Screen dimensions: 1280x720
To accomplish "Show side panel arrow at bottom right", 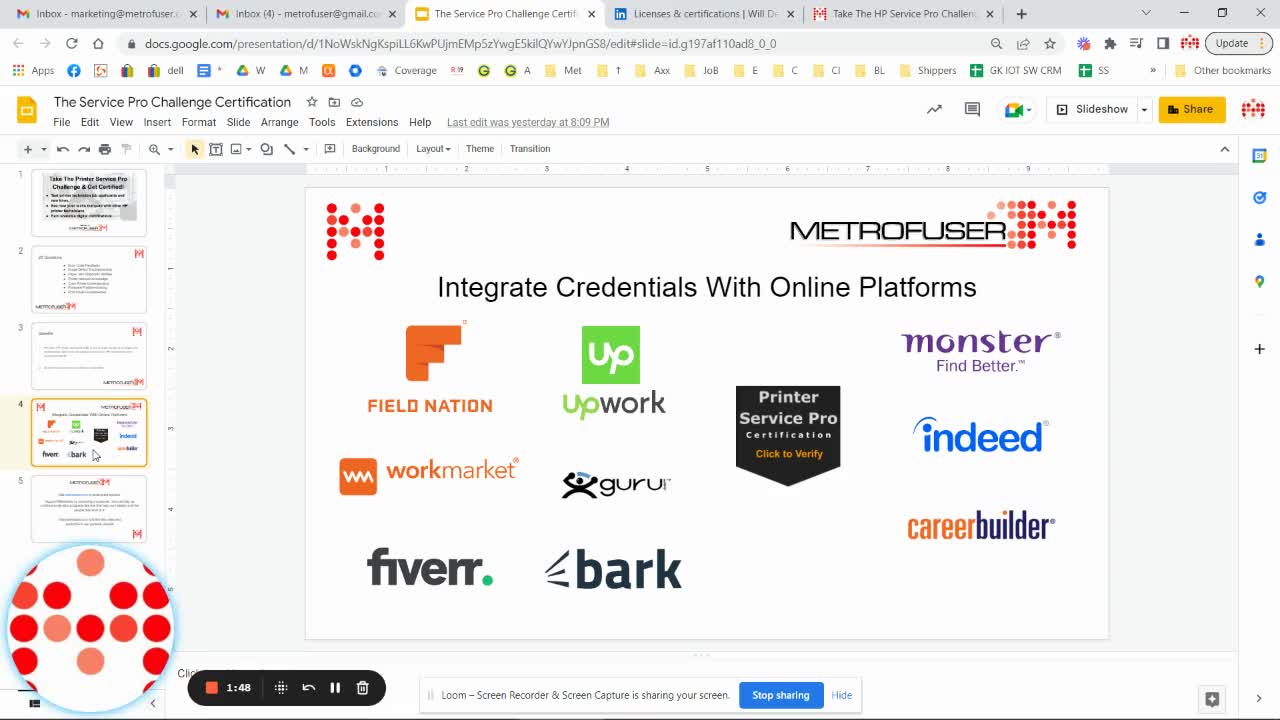I will click(1259, 699).
